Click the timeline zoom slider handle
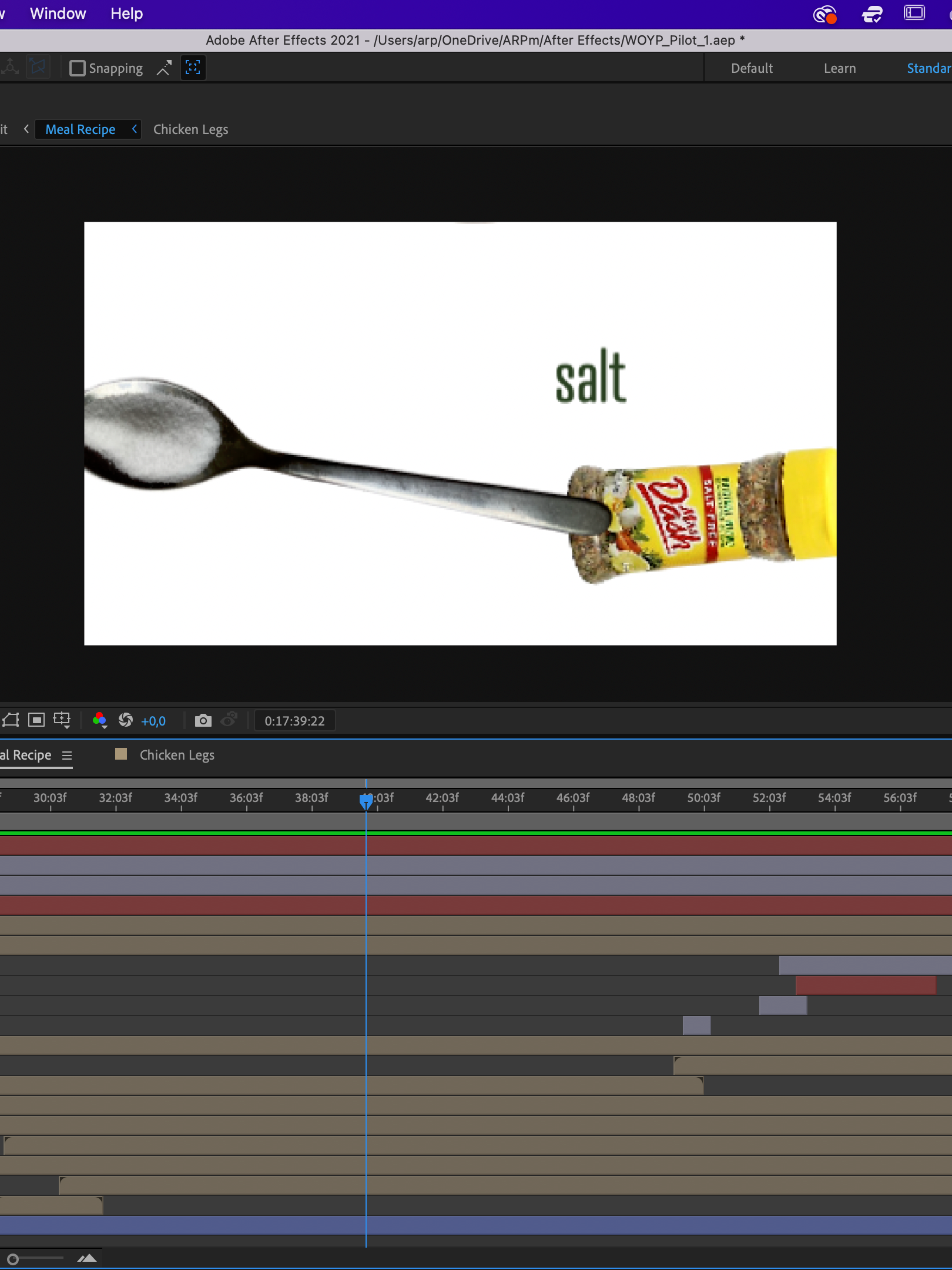 [x=13, y=1259]
